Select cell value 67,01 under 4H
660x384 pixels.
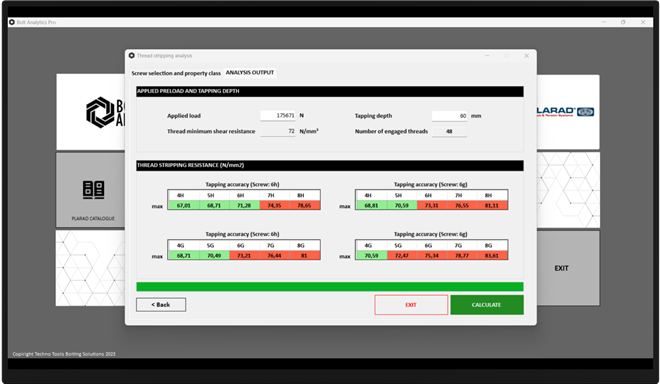(184, 205)
